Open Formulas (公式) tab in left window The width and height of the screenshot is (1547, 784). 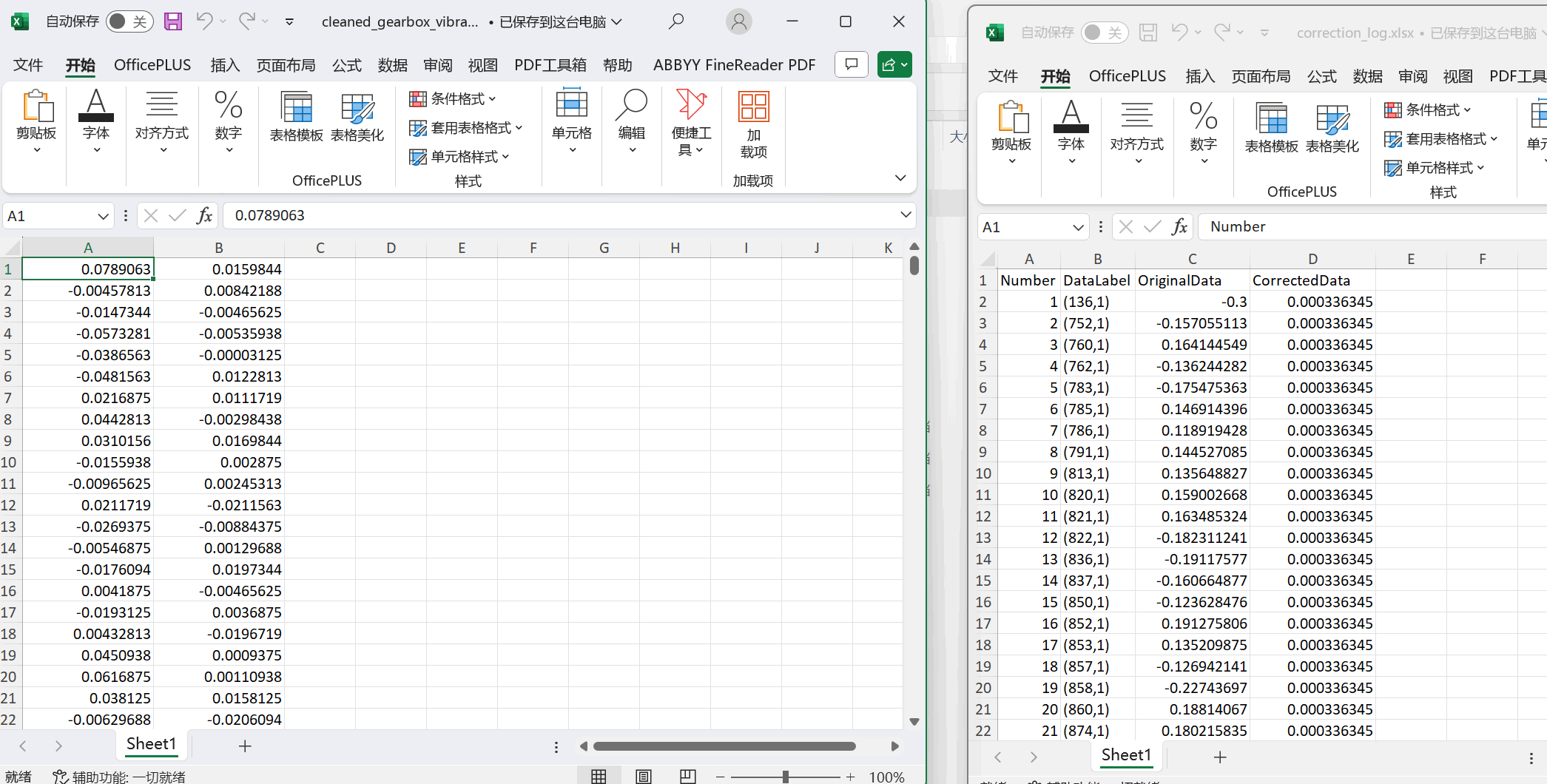click(x=346, y=65)
